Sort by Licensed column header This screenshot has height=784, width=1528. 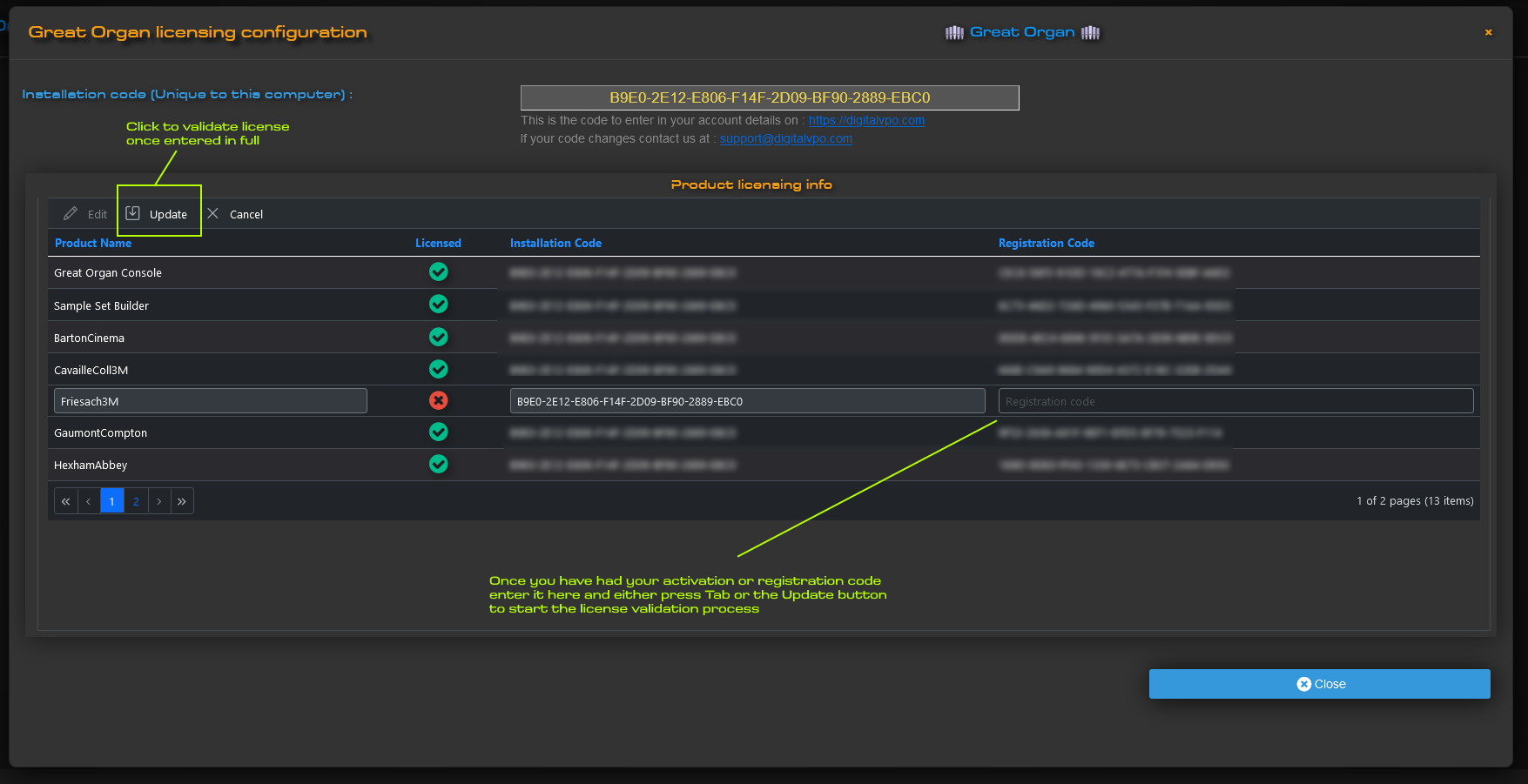point(438,244)
